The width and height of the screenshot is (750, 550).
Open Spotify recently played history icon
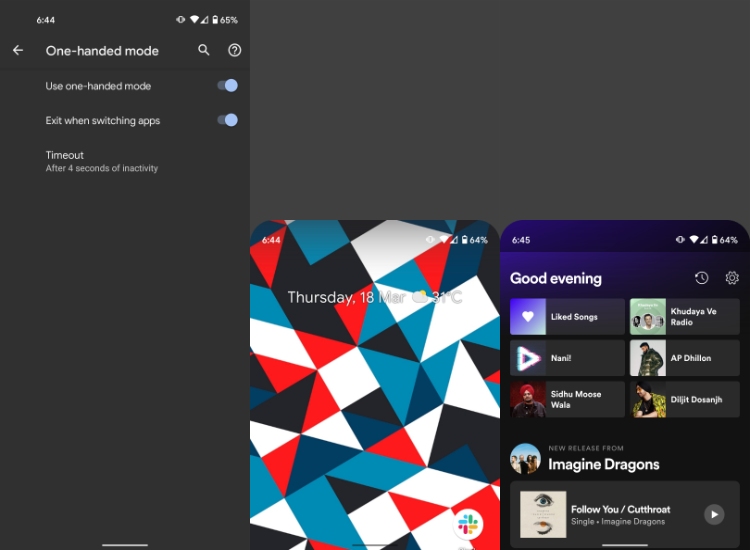click(x=702, y=278)
